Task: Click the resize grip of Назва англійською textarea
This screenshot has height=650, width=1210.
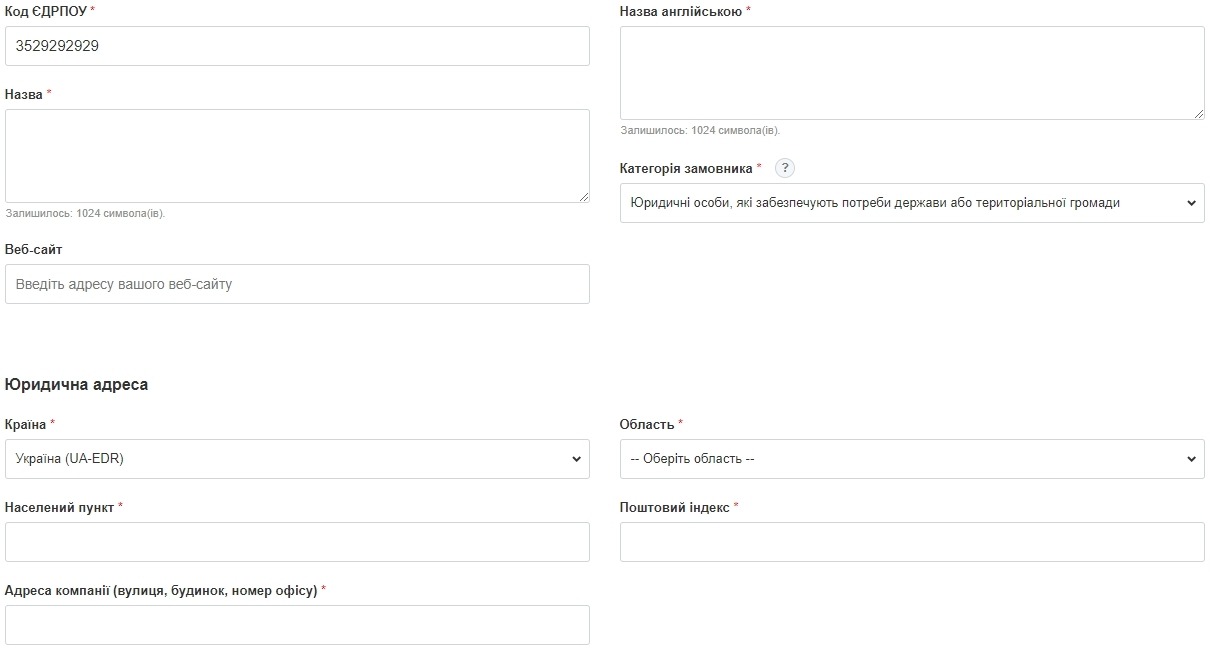Action: click(x=1198, y=114)
